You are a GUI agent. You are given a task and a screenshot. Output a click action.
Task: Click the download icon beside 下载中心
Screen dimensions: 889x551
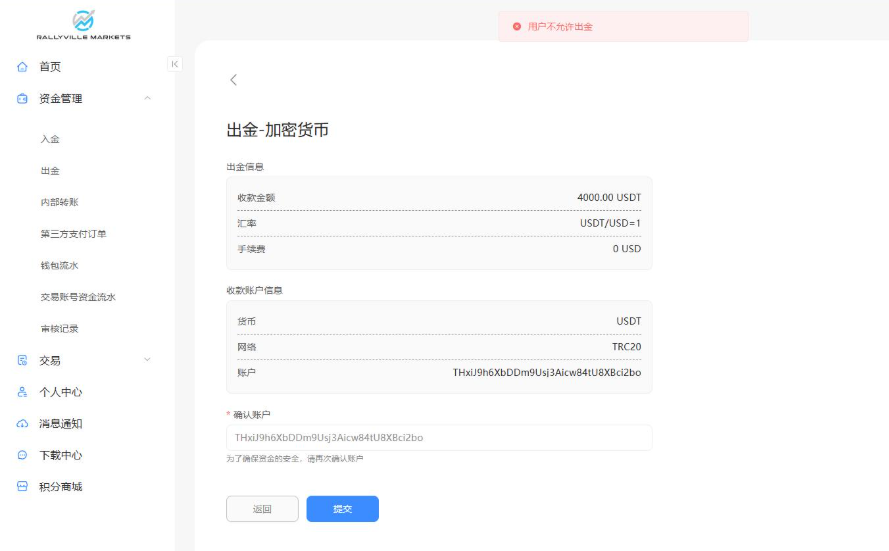[x=22, y=455]
